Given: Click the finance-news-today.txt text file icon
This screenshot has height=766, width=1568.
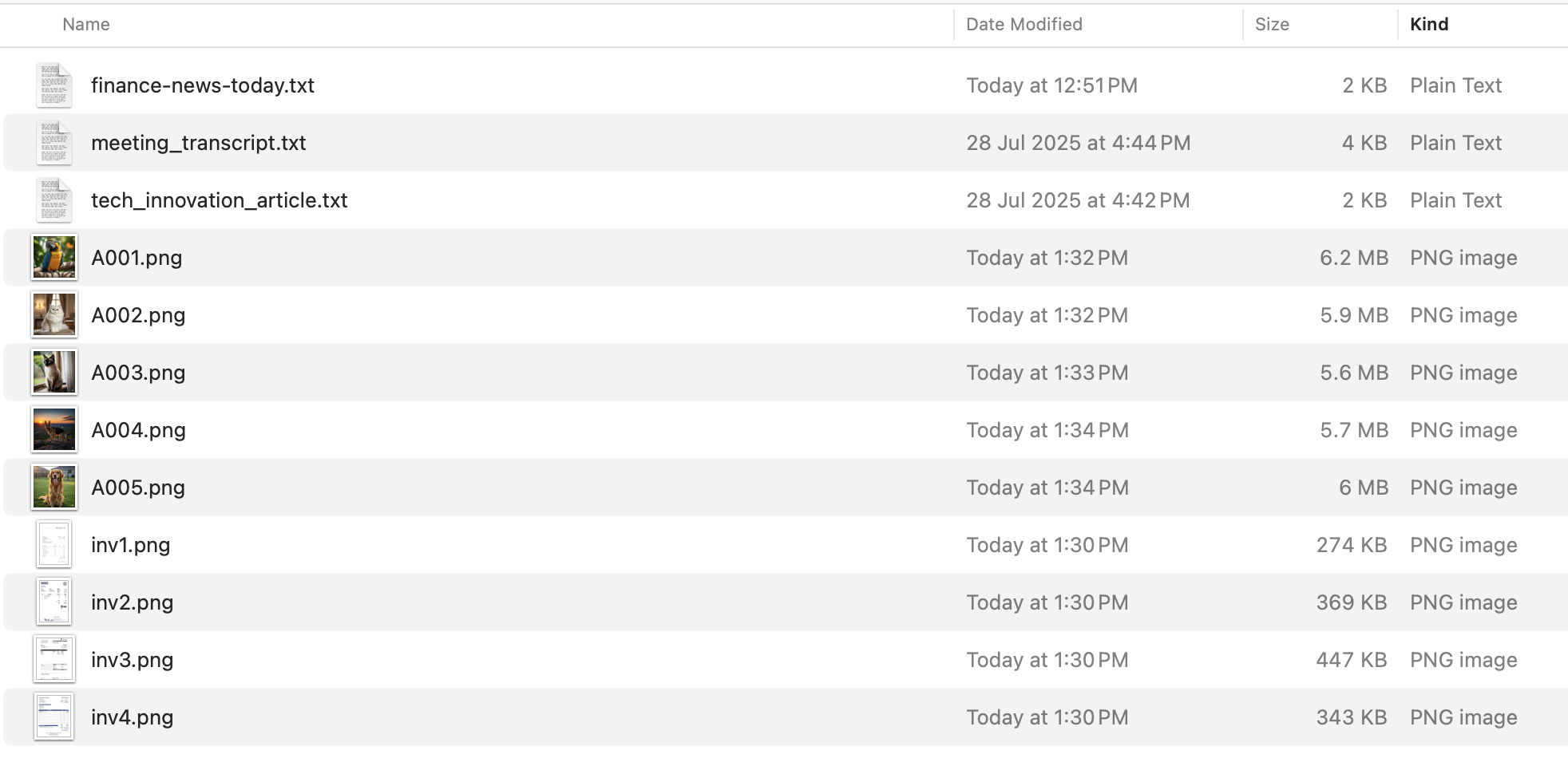Looking at the screenshot, I should tap(54, 85).
